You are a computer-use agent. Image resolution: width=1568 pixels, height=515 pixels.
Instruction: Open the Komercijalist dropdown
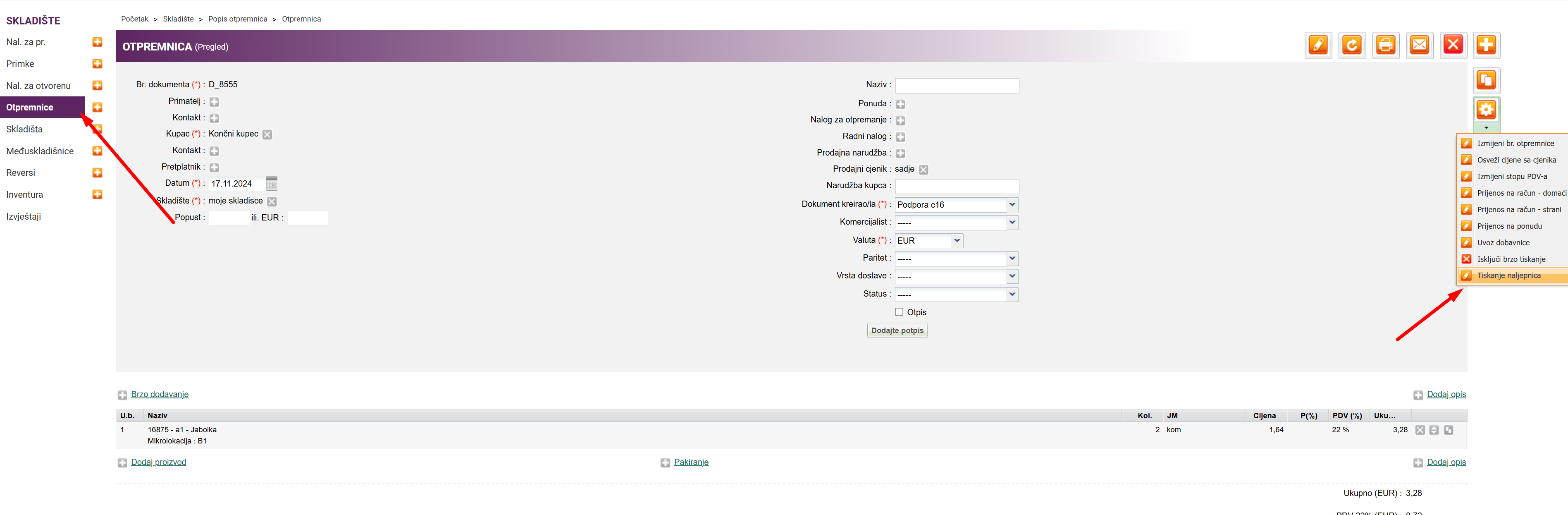pos(1012,222)
